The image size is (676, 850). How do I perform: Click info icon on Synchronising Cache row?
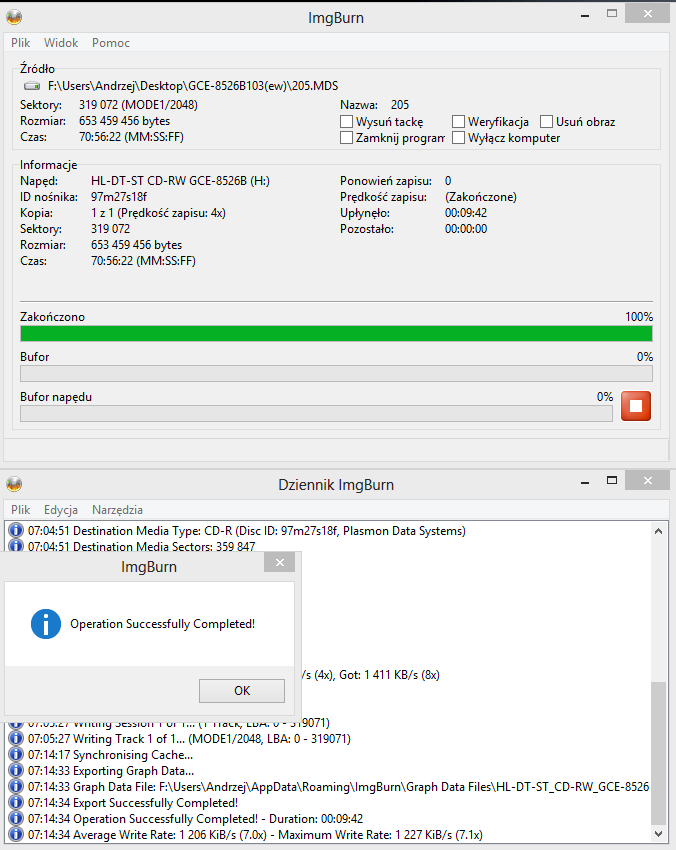[x=16, y=755]
